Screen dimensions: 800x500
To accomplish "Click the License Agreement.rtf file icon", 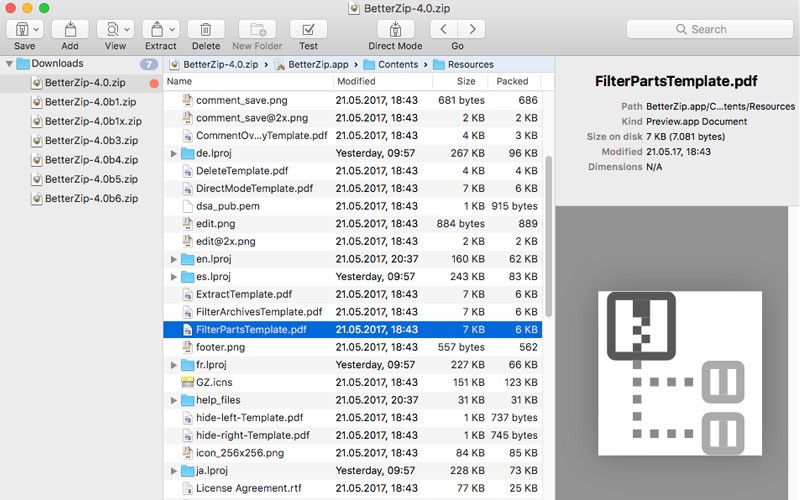I will pyautogui.click(x=187, y=489).
